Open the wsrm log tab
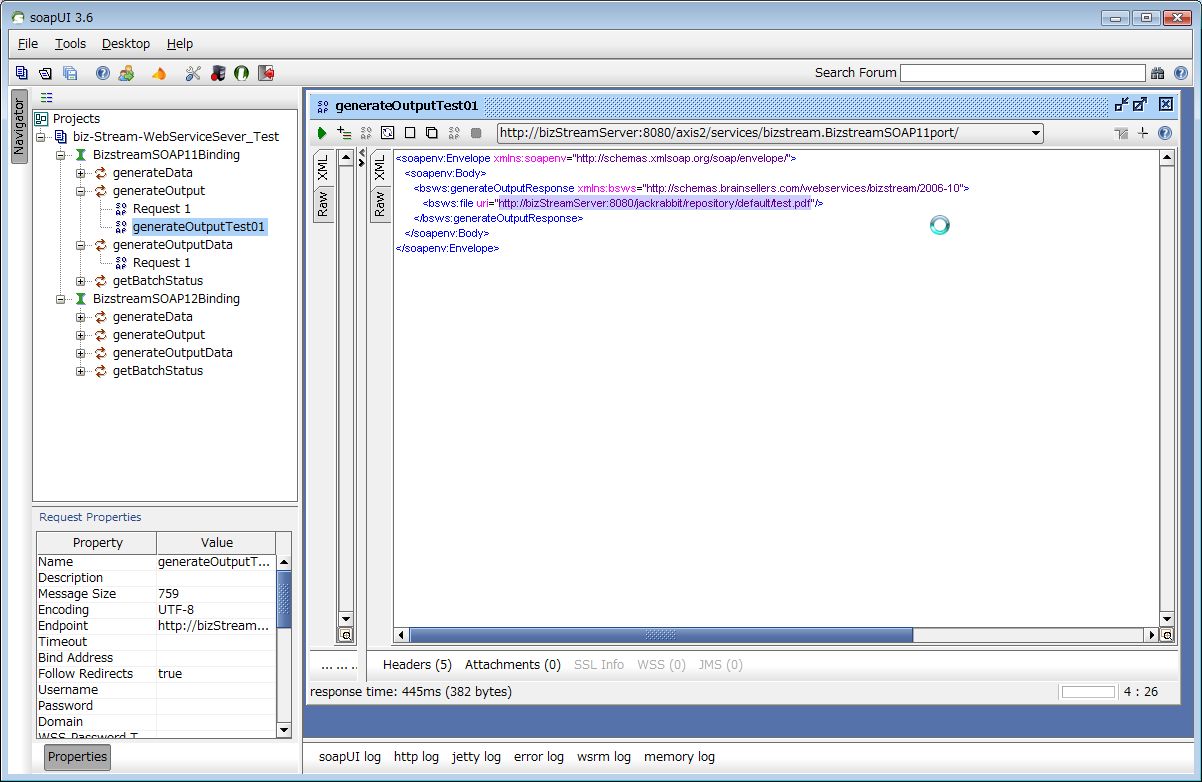This screenshot has width=1202, height=782. click(x=604, y=757)
